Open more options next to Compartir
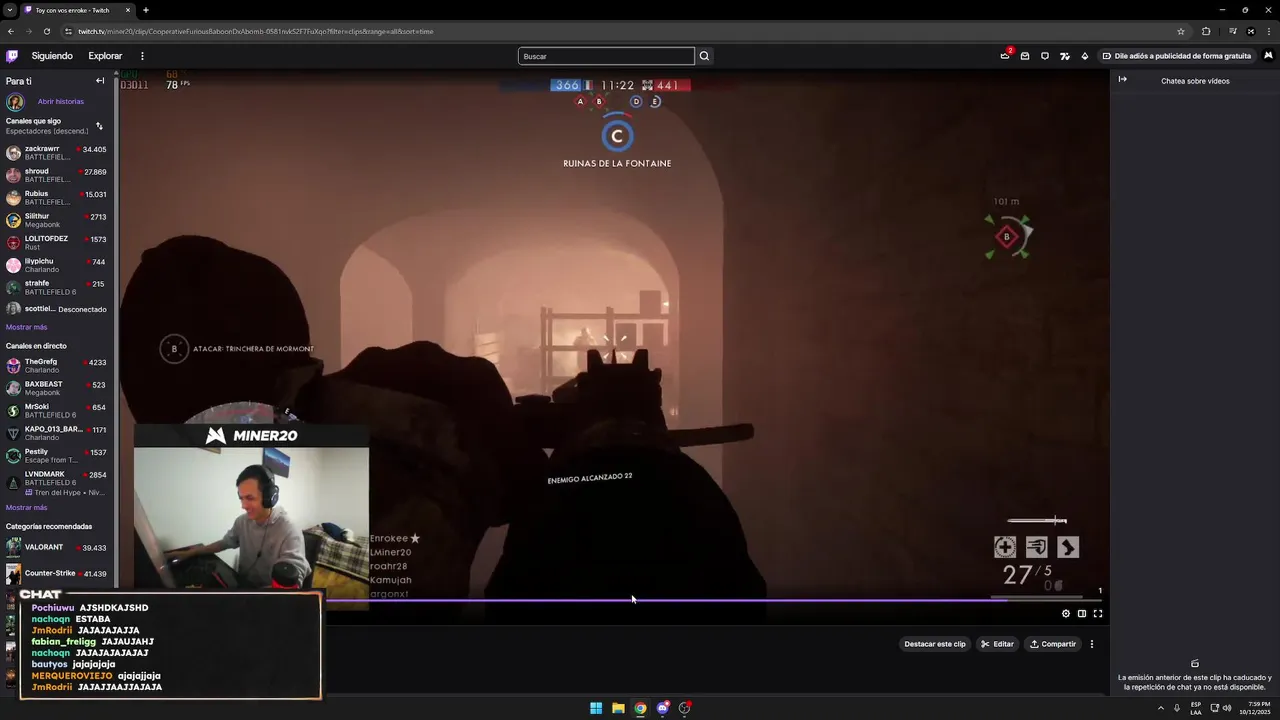 tap(1092, 644)
